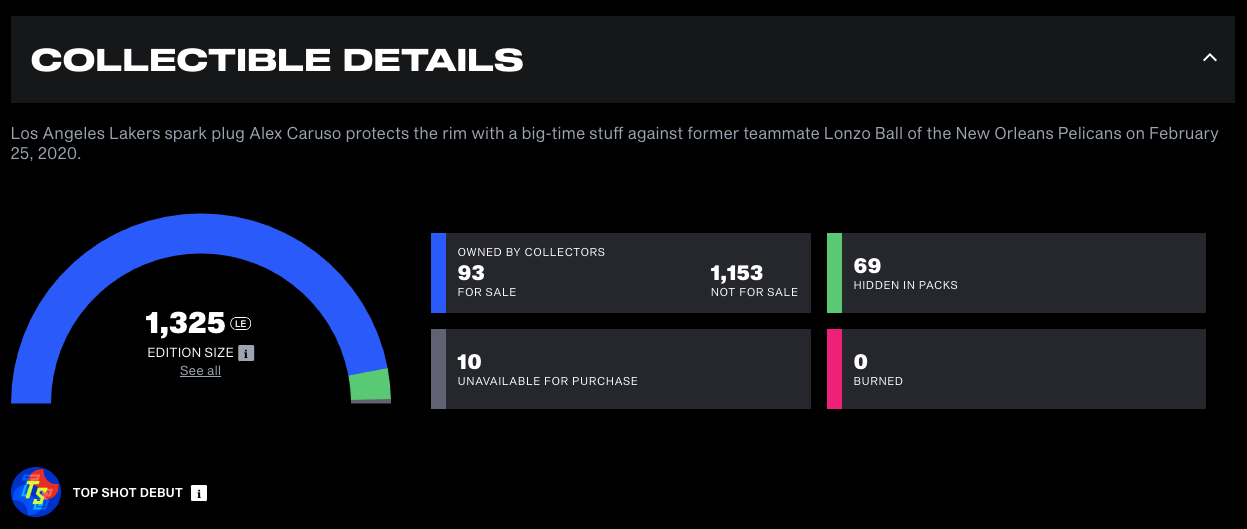
Task: Click the Unavailable For Purchase card
Action: coord(621,369)
